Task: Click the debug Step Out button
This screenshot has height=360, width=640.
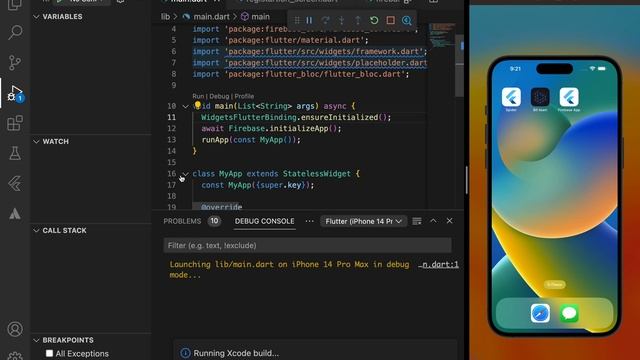Action: (x=358, y=20)
